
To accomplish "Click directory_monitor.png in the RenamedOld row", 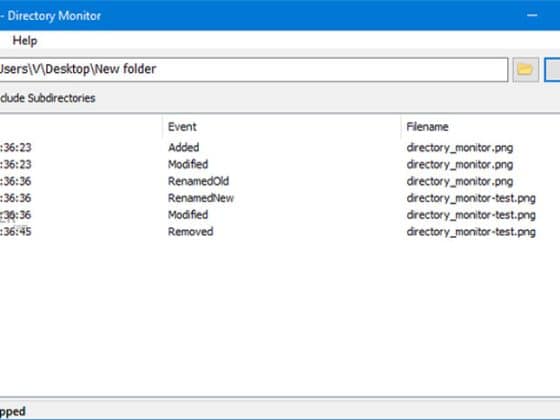I will point(460,181).
